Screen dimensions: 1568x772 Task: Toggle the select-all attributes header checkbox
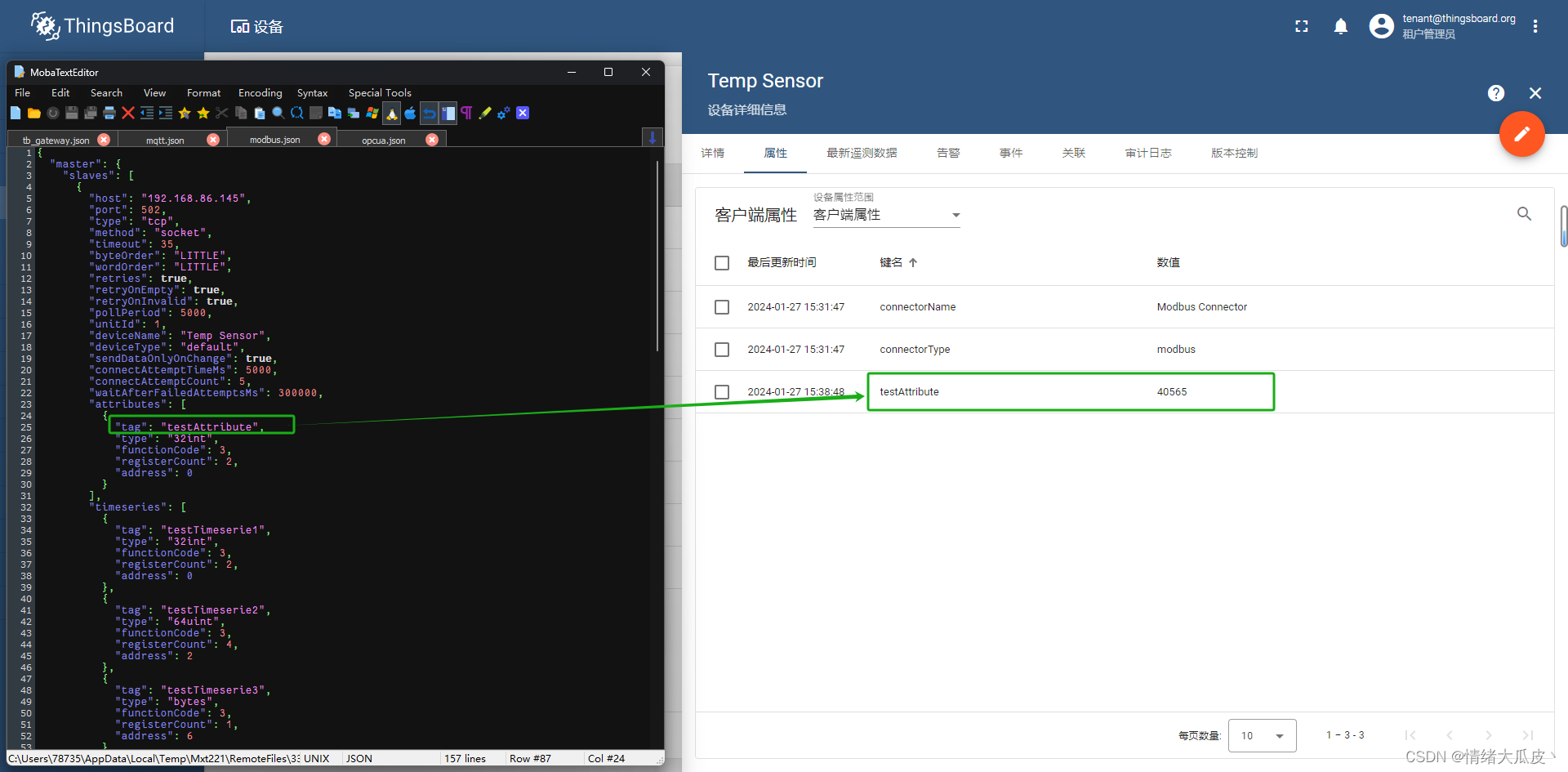tap(722, 263)
